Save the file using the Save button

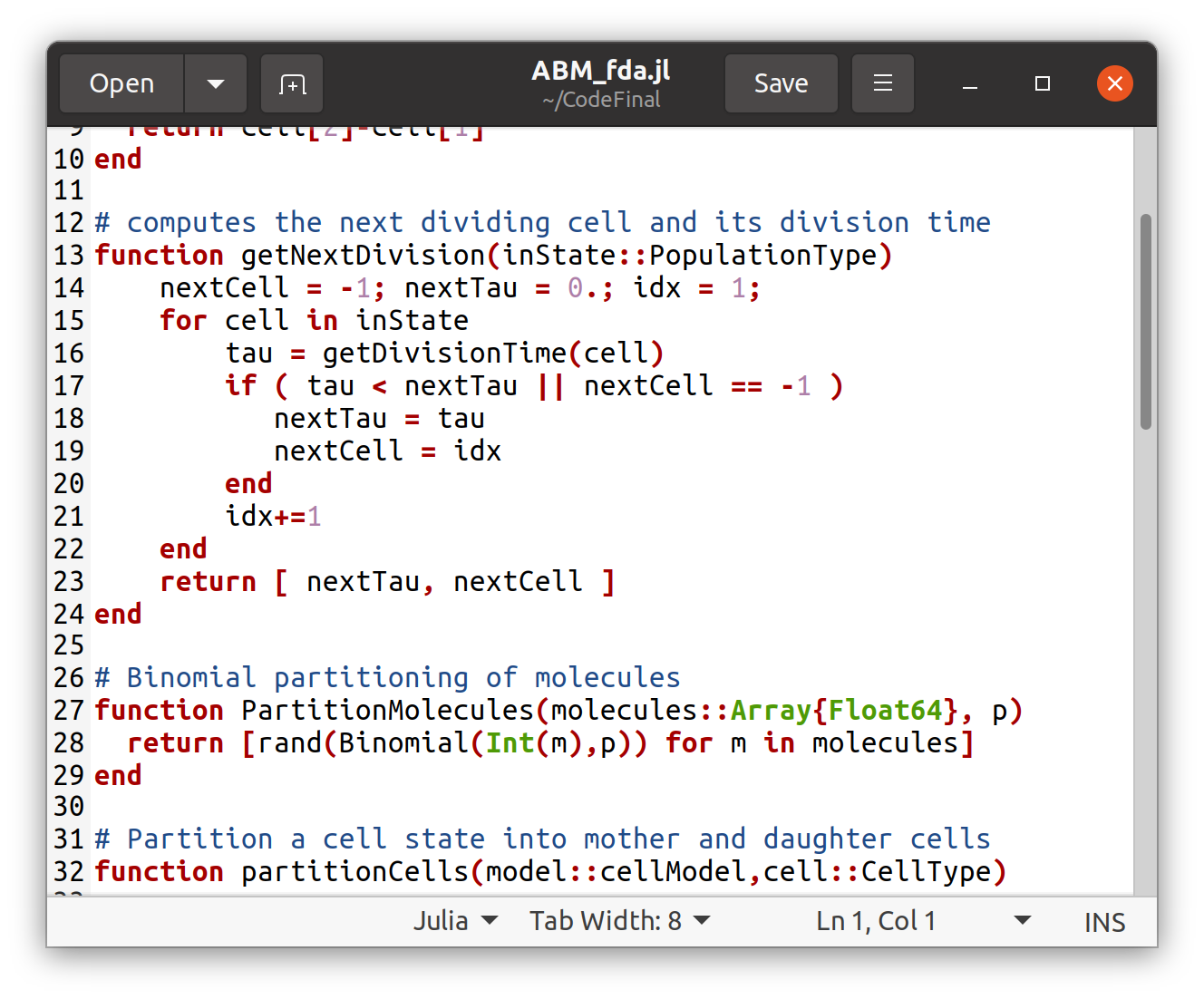click(x=781, y=84)
